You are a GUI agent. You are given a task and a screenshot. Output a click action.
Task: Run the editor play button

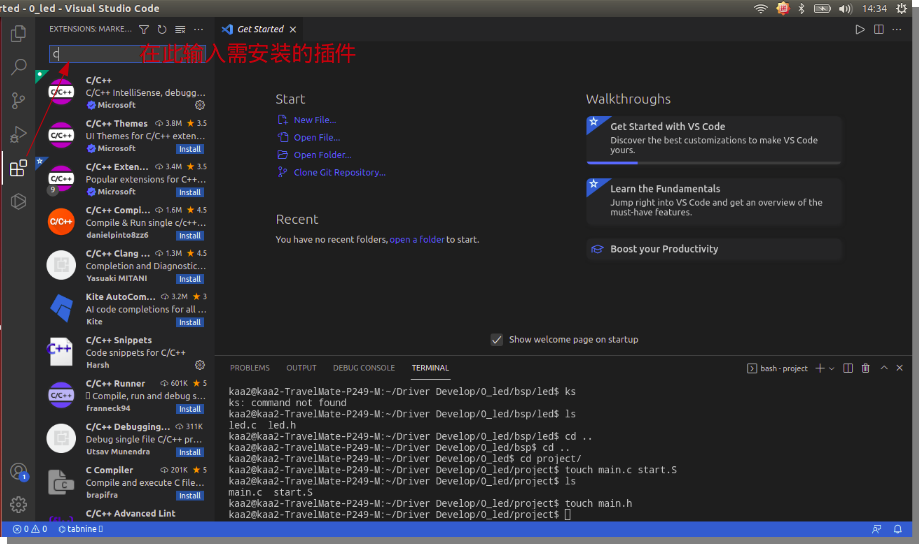(x=860, y=29)
